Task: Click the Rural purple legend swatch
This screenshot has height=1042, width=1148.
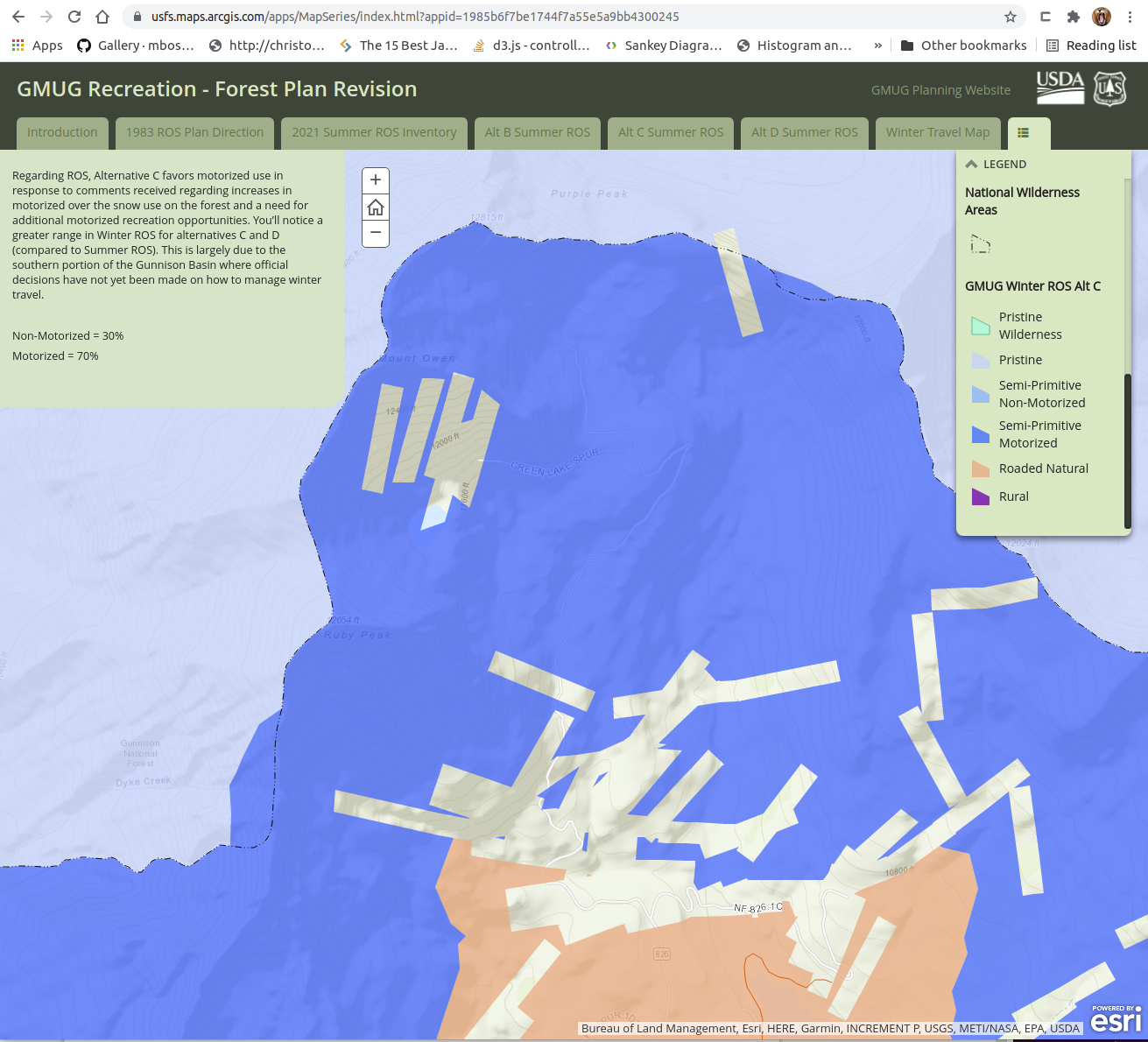Action: pos(981,497)
